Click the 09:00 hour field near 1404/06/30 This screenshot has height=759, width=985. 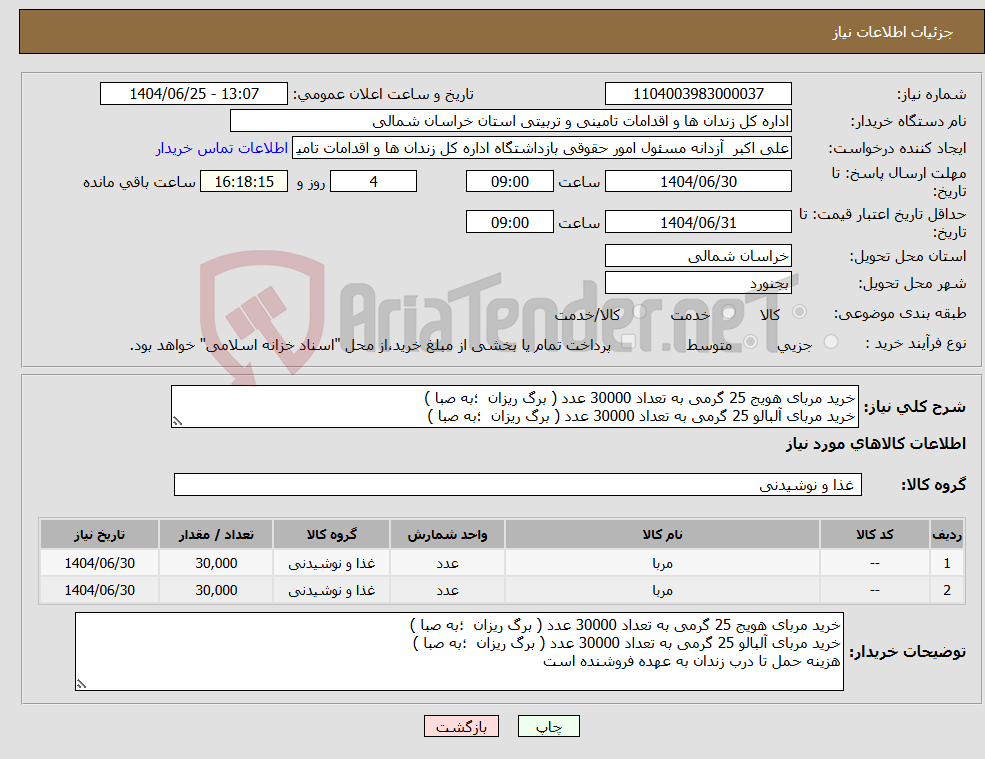(x=510, y=181)
